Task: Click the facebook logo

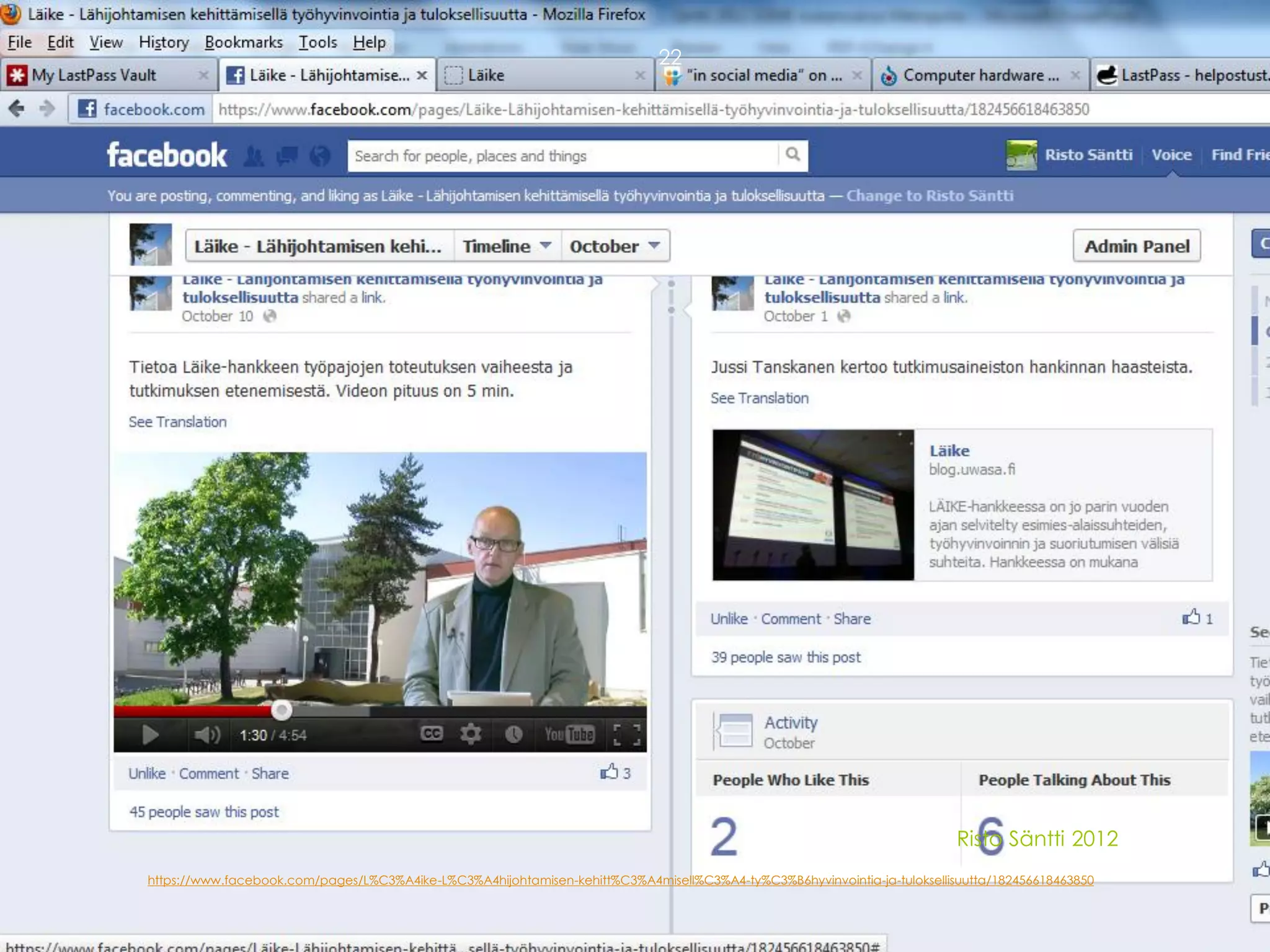Action: (x=167, y=155)
